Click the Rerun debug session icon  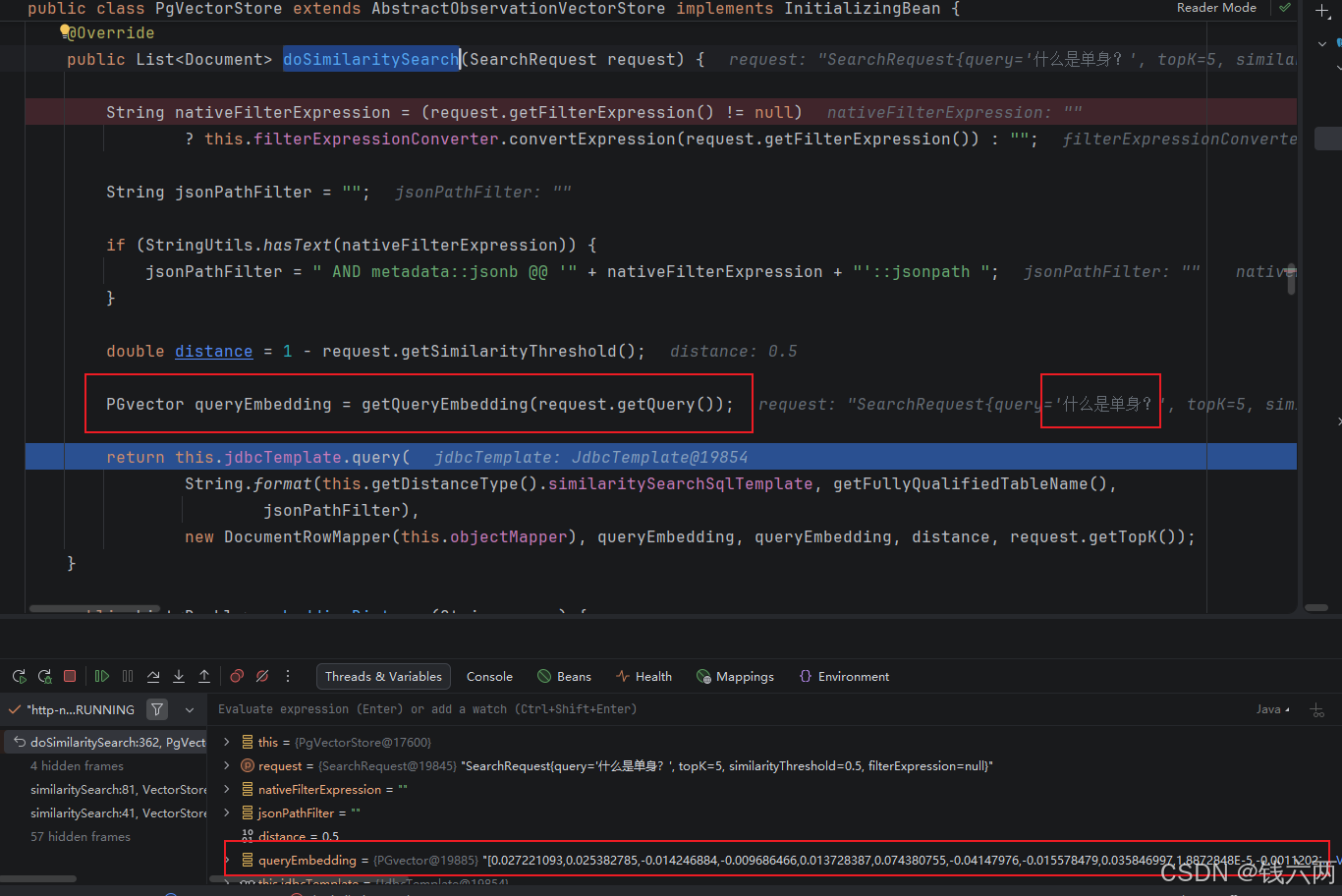[19, 676]
